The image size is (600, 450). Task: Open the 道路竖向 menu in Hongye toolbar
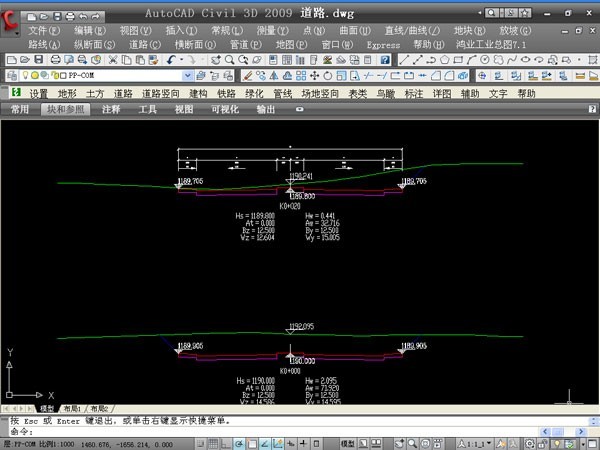[160, 93]
